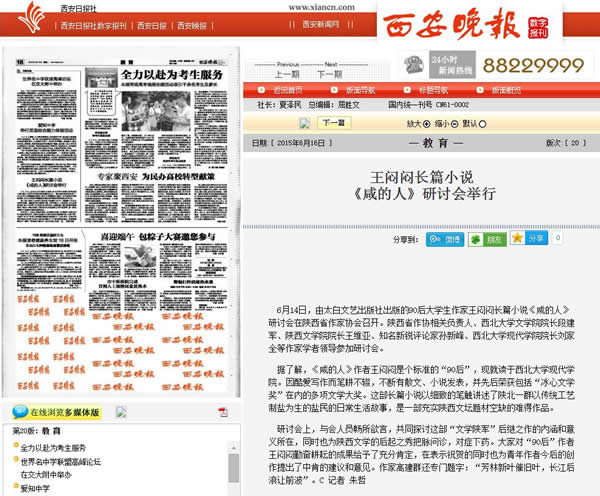Click the bullet icon beside 标题导航
The width and height of the screenshot is (600, 496).
(x=407, y=90)
